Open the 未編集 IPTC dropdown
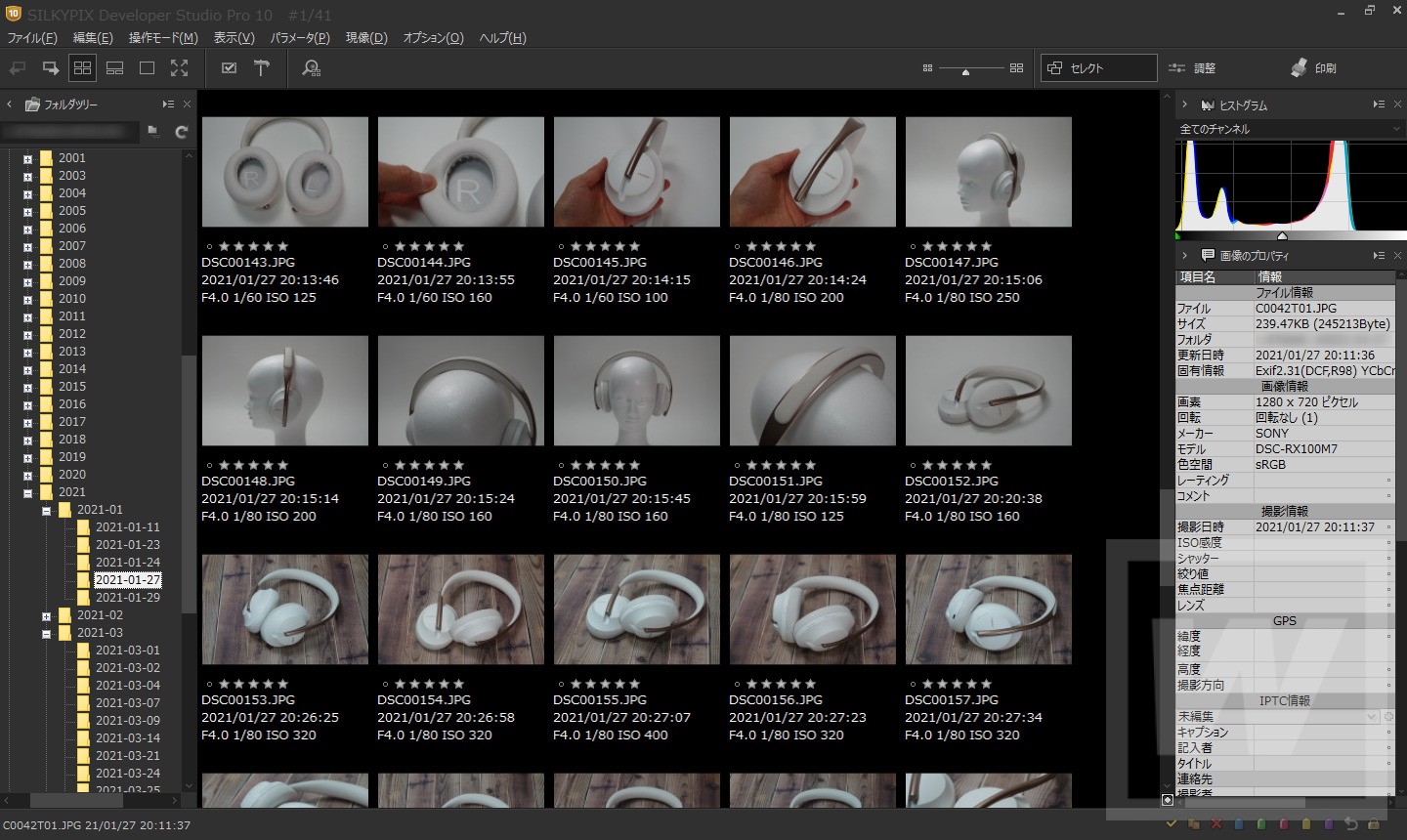The image size is (1407, 840). pyautogui.click(x=1278, y=716)
